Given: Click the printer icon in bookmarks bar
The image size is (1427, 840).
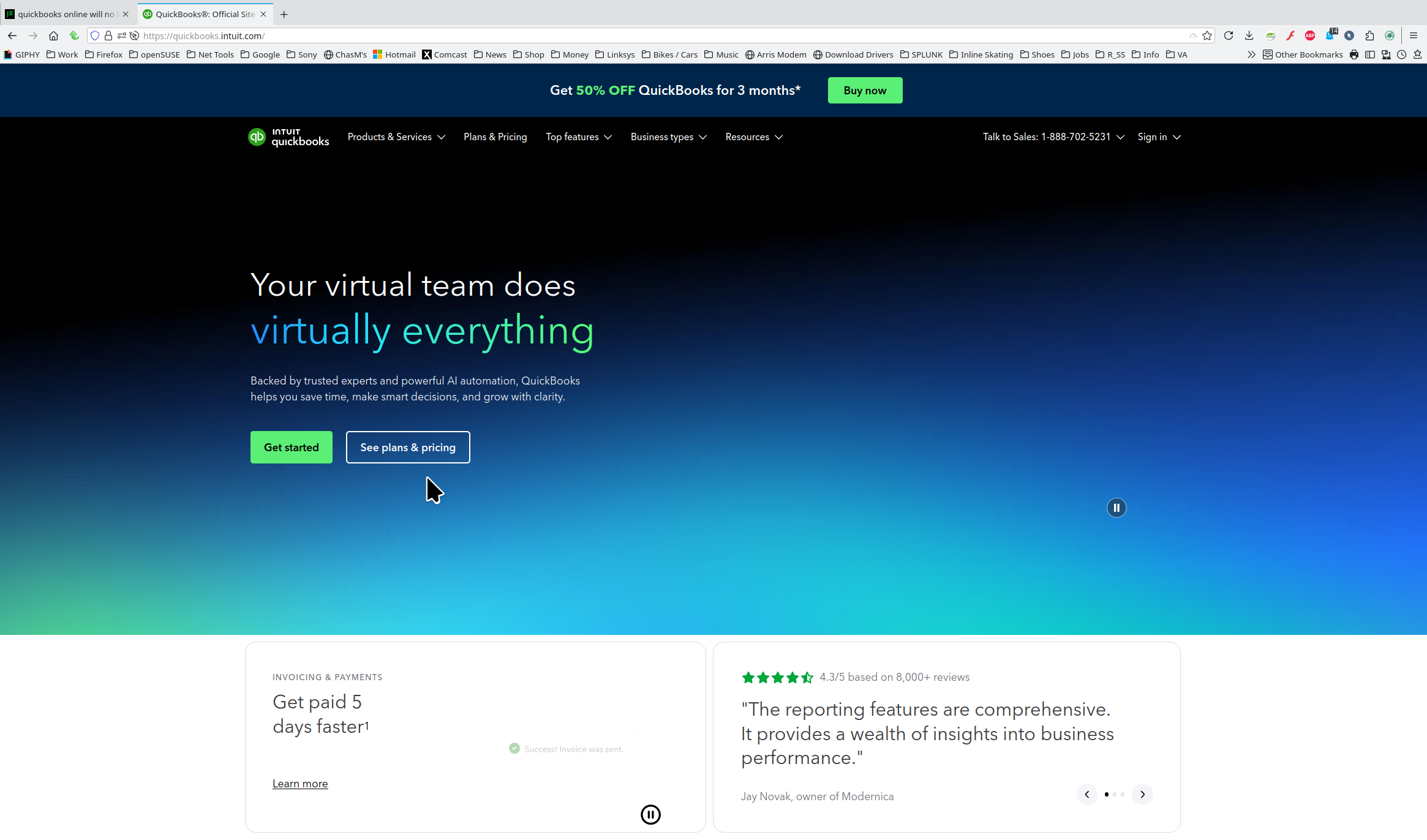Looking at the screenshot, I should tap(1354, 54).
